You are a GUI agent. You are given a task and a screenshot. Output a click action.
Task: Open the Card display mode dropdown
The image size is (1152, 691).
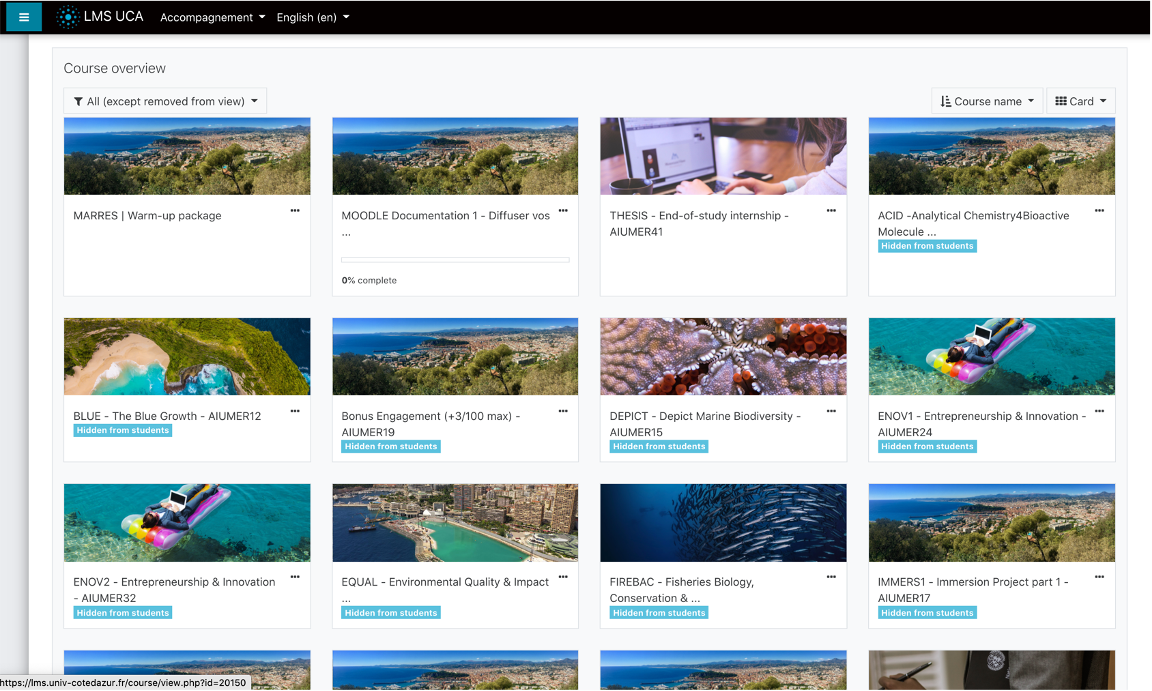click(x=1081, y=101)
